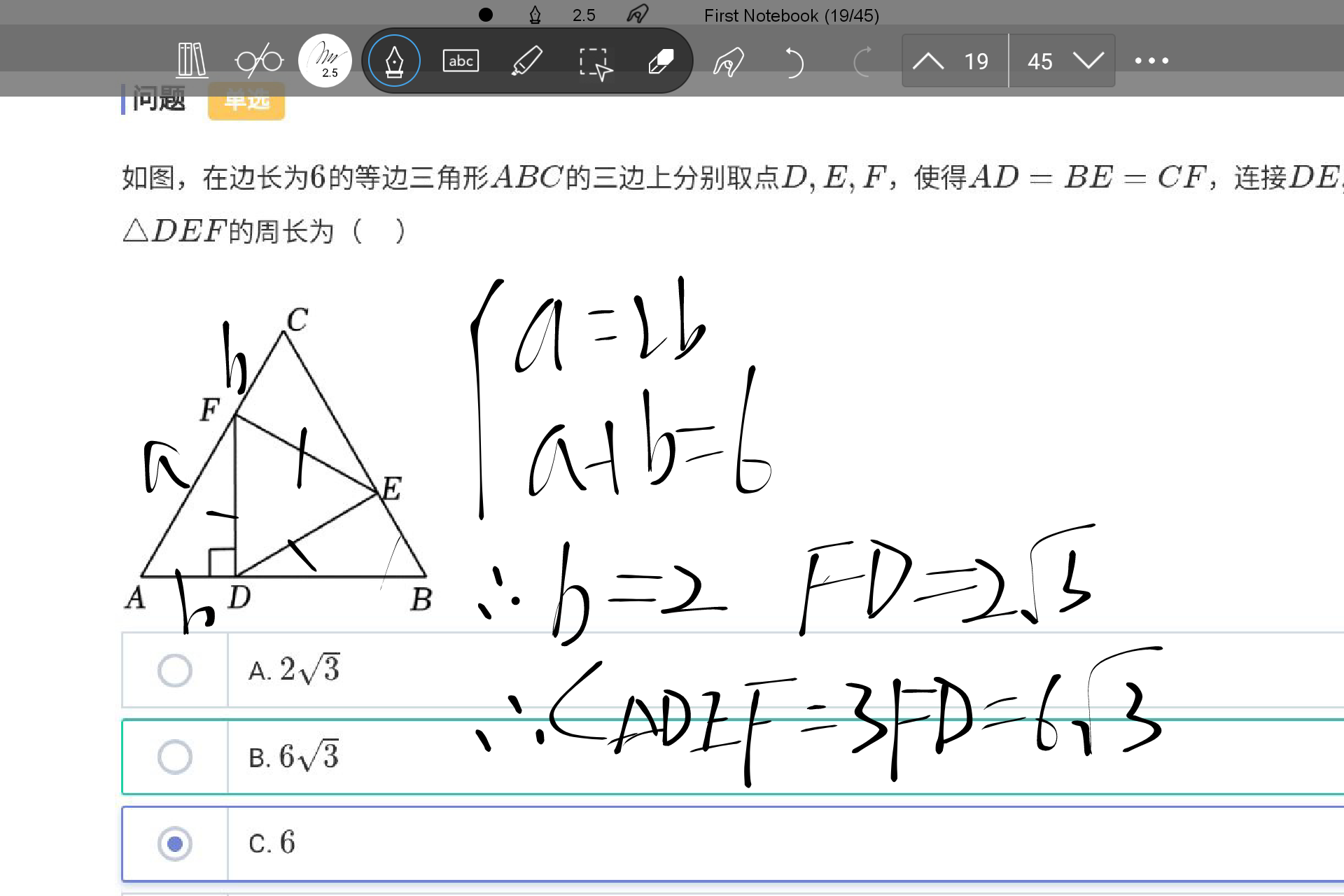Open the notebook library icon
Viewport: 1344px width, 896px height.
192,60
